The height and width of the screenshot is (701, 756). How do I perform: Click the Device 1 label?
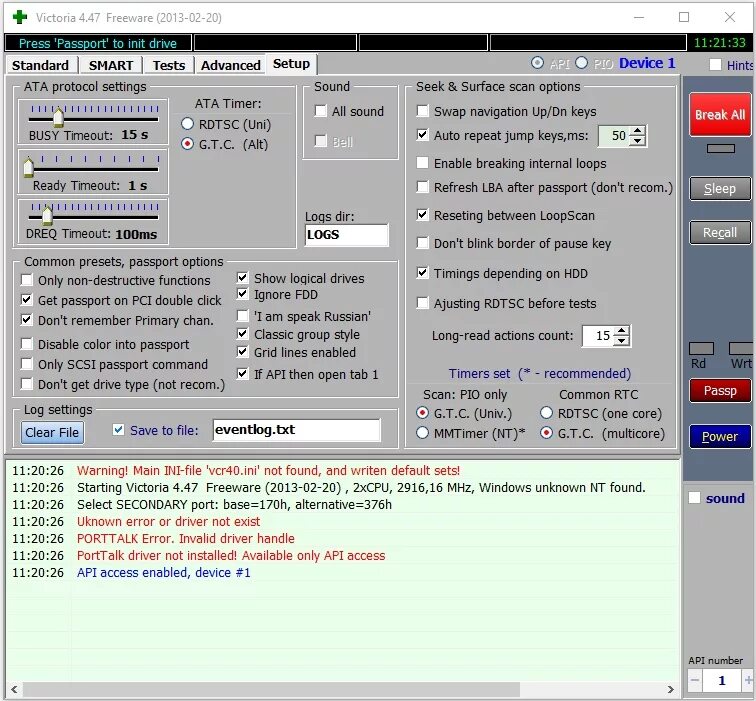tap(647, 63)
